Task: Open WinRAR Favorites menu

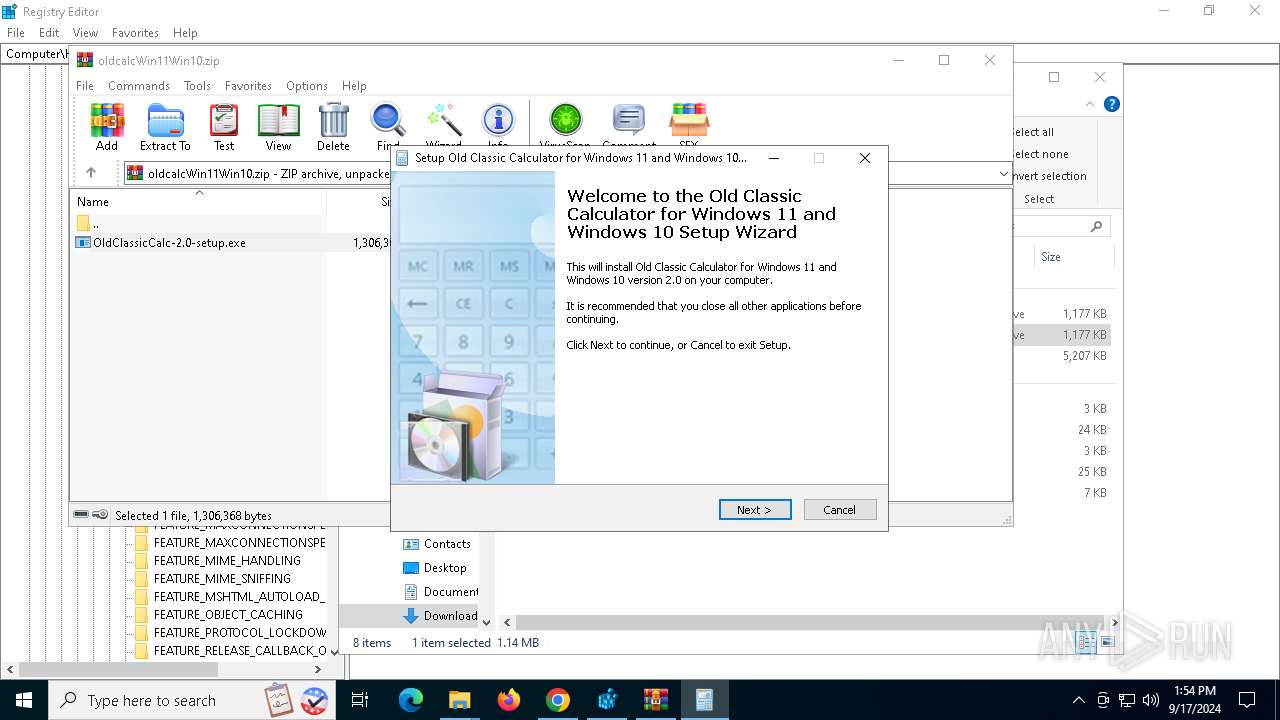Action: click(x=248, y=86)
